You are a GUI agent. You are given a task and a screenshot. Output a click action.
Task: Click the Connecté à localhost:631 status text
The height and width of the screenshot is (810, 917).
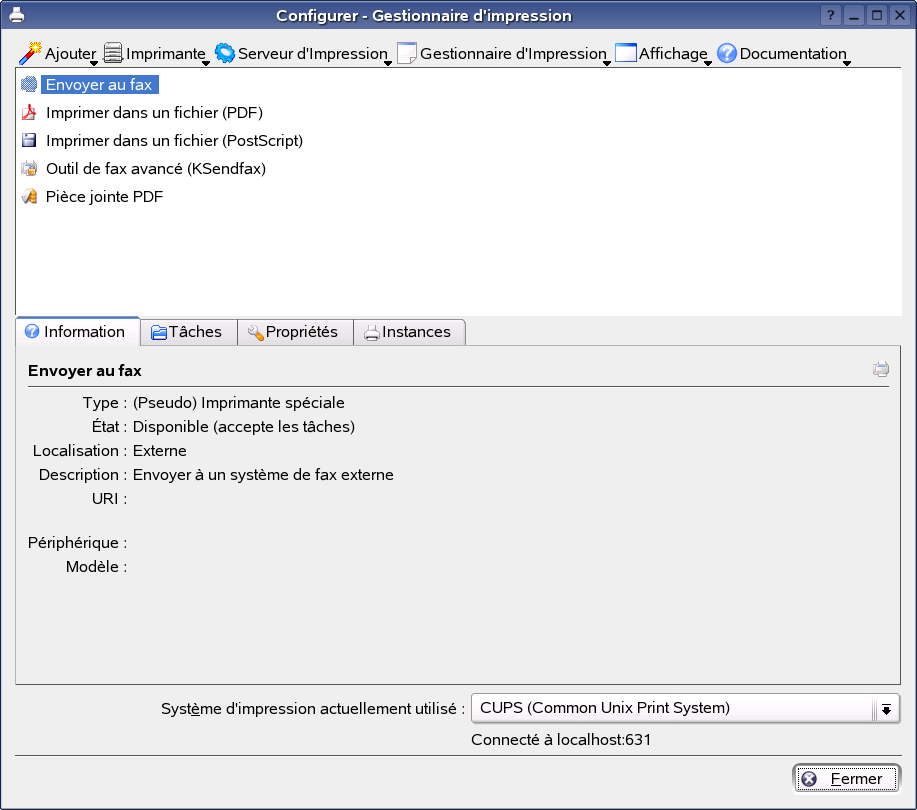click(x=561, y=740)
